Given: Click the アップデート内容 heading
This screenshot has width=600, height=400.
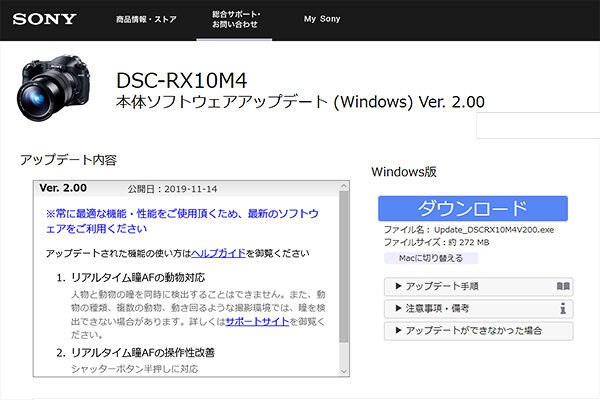Looking at the screenshot, I should 68,160.
